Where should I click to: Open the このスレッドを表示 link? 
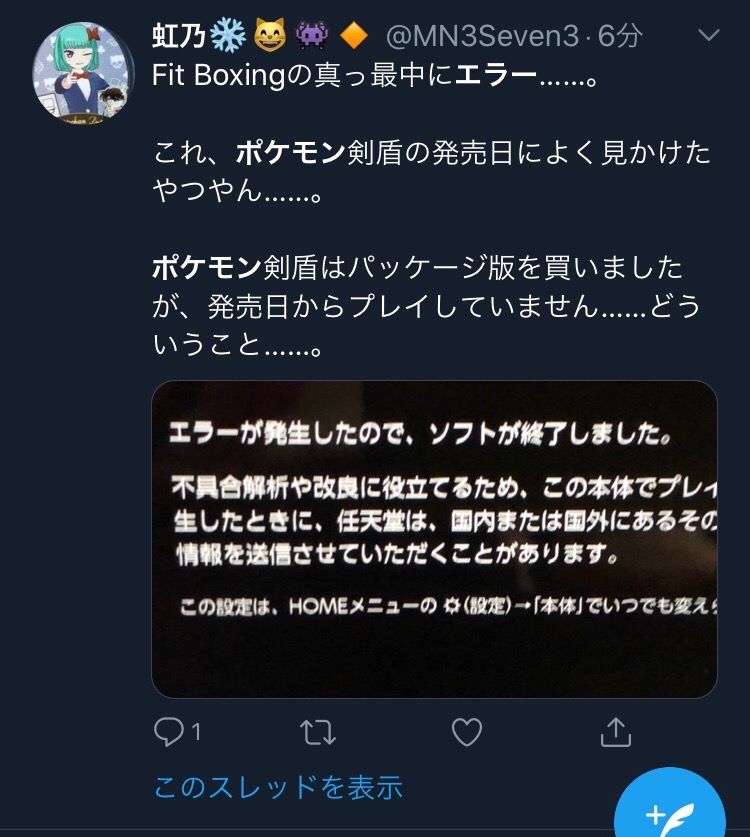278,787
